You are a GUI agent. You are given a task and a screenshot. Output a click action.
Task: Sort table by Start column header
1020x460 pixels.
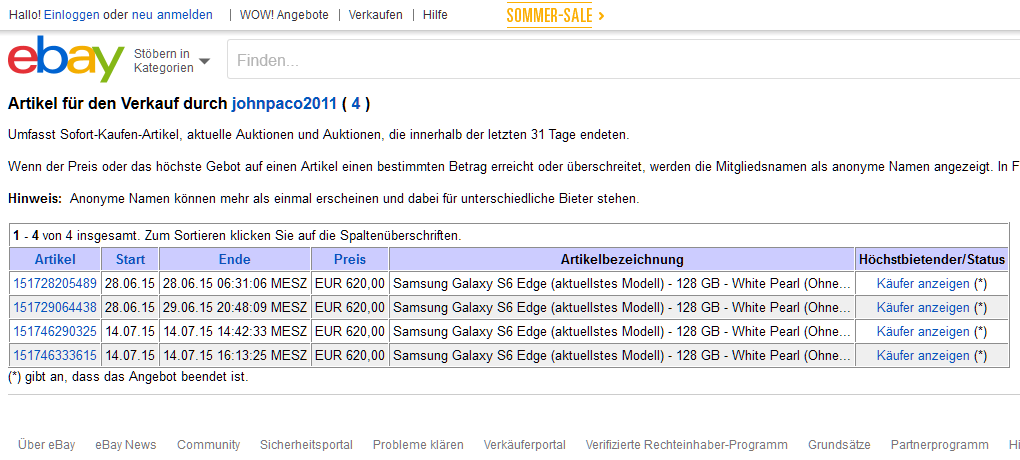(130, 260)
